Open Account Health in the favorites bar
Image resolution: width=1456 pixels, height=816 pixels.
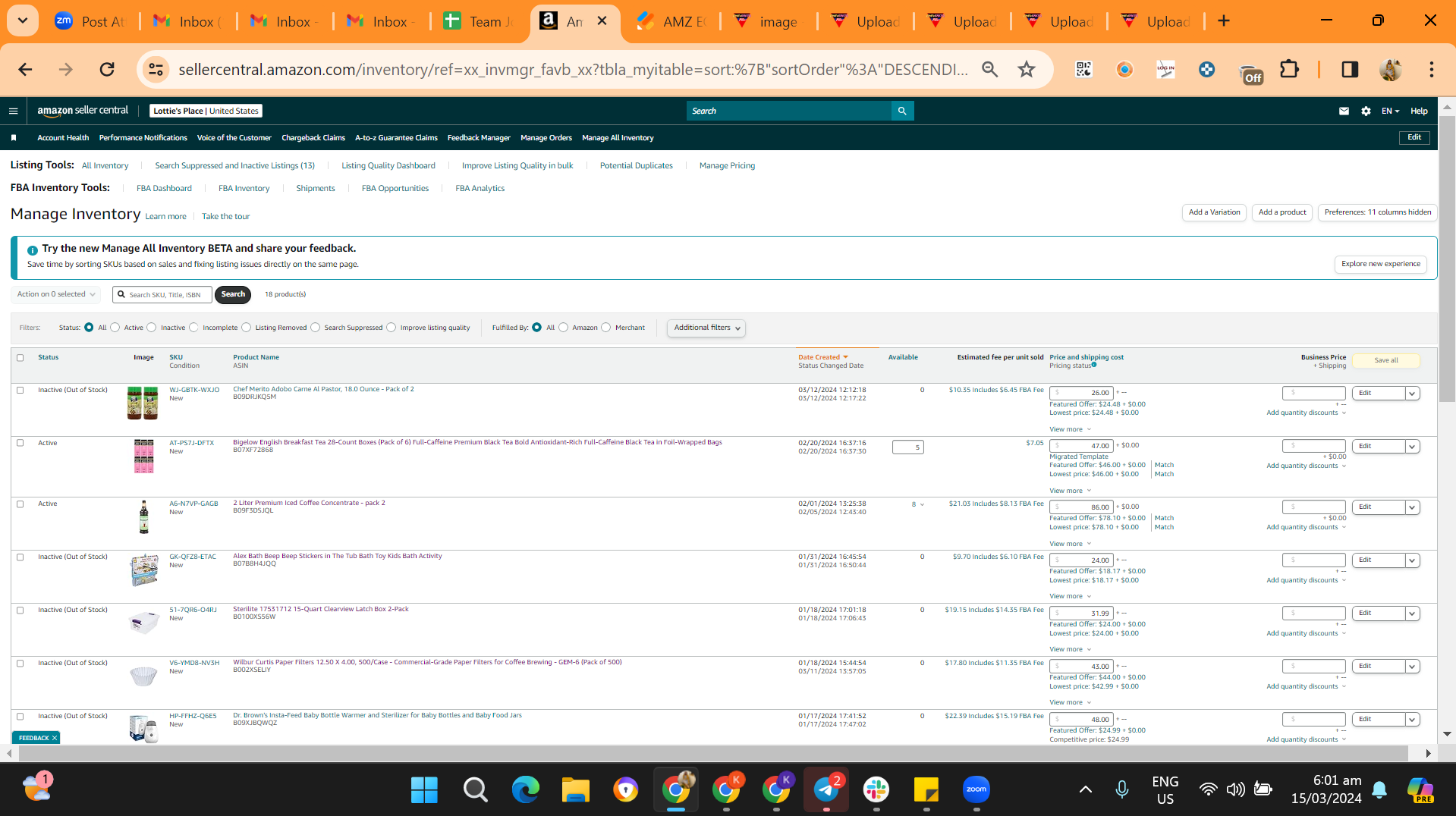63,138
